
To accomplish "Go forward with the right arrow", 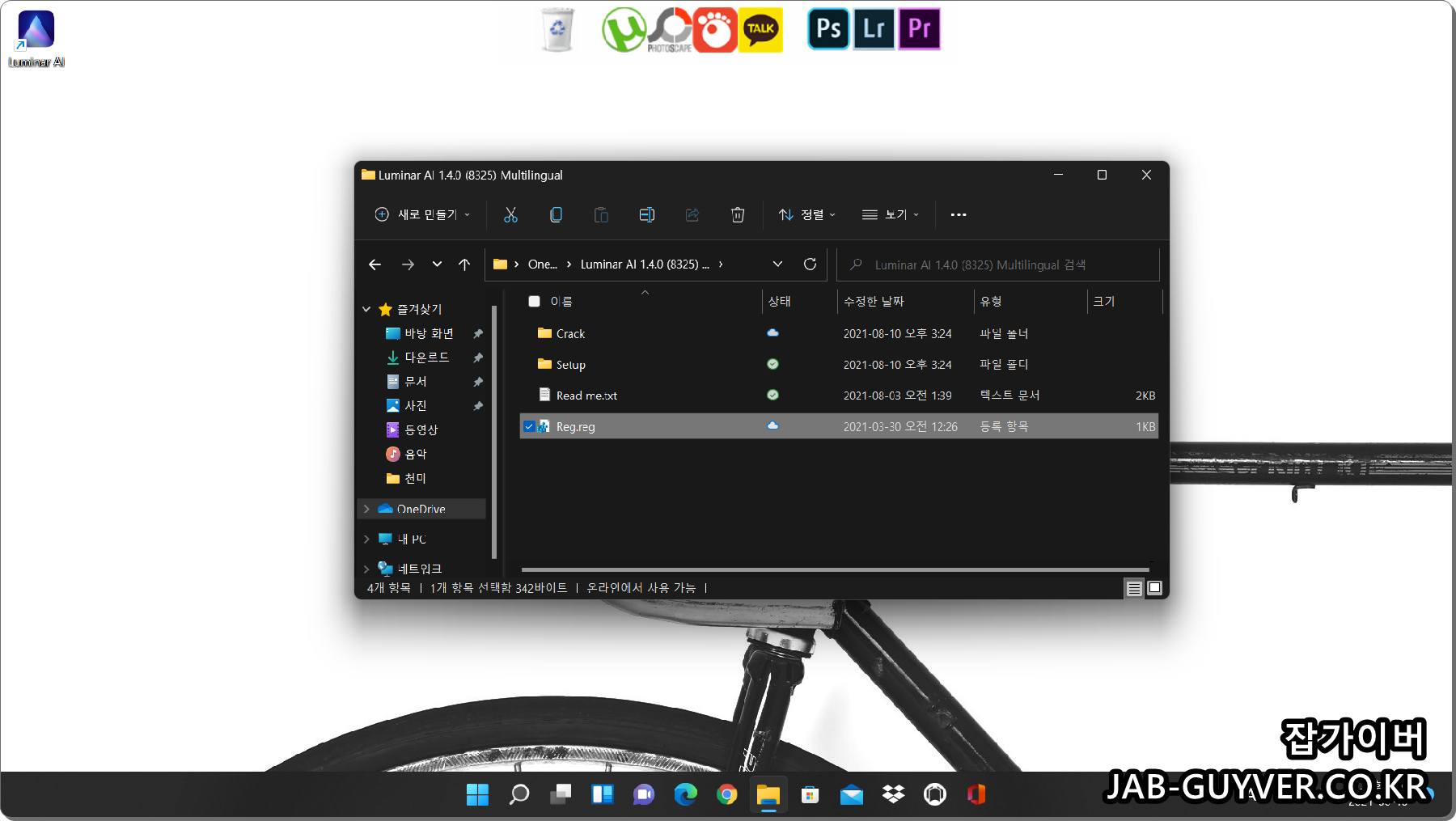I will pyautogui.click(x=408, y=264).
